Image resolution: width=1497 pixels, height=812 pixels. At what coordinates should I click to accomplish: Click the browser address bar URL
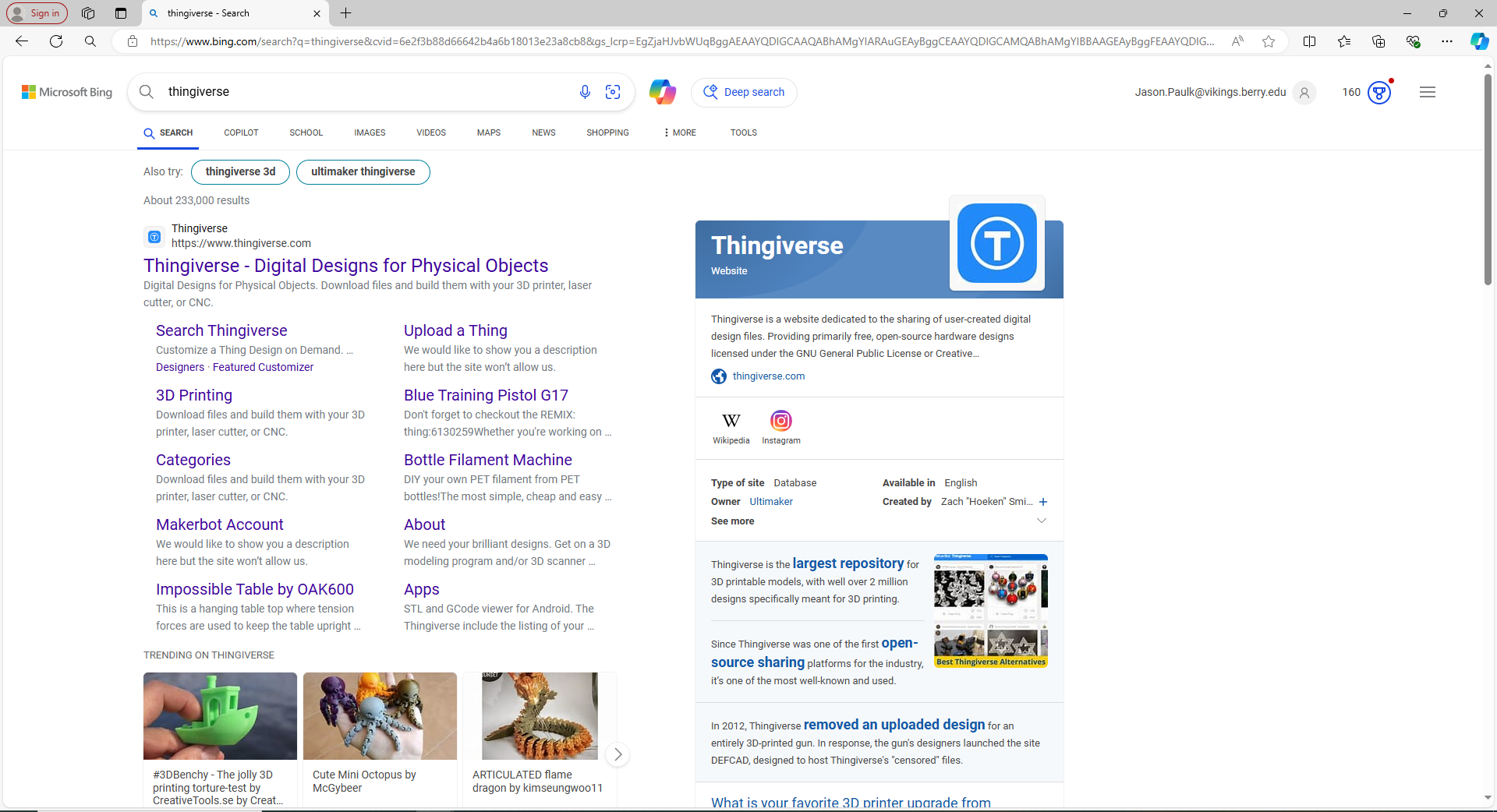pos(682,41)
